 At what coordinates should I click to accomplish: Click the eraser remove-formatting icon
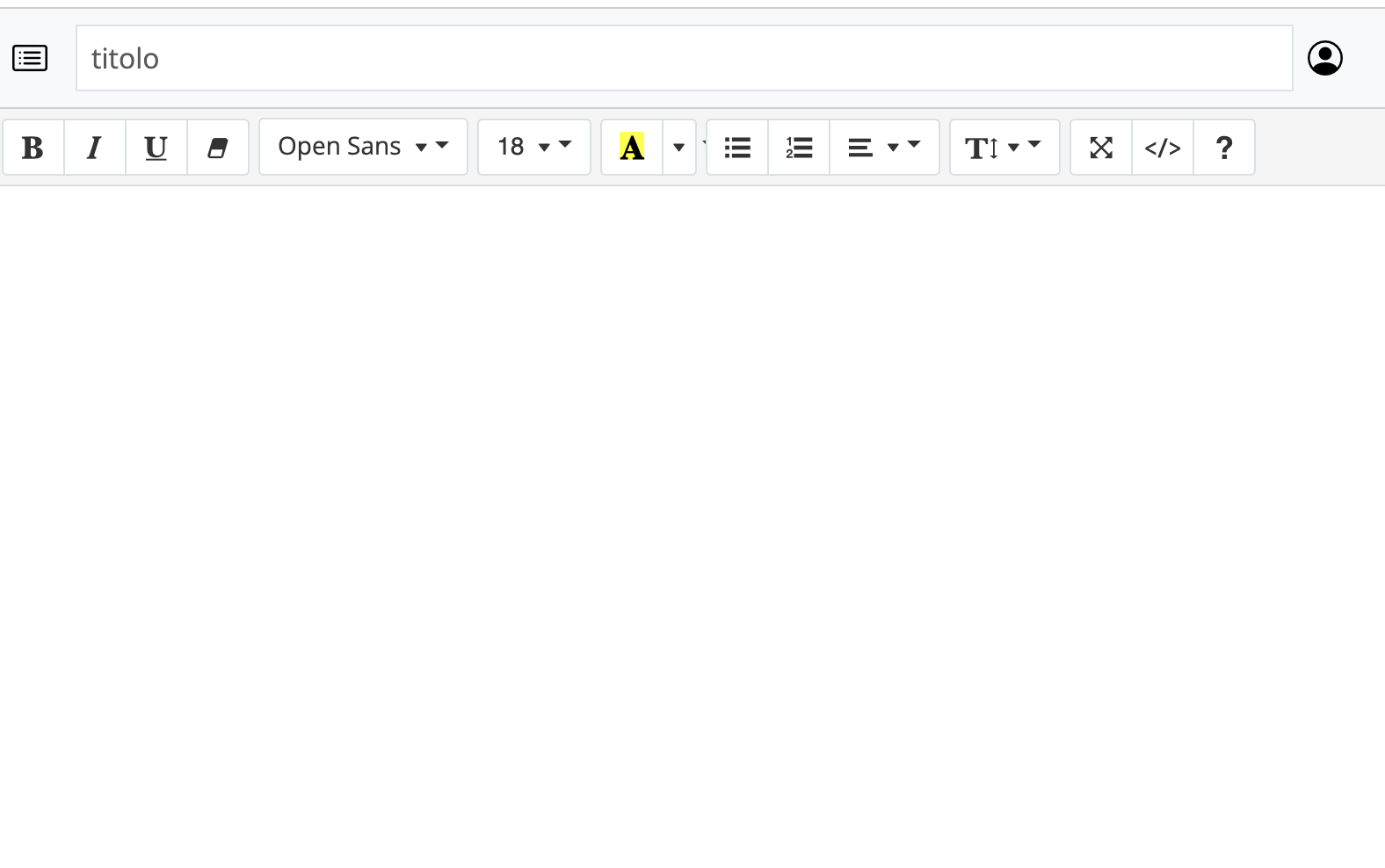click(218, 148)
